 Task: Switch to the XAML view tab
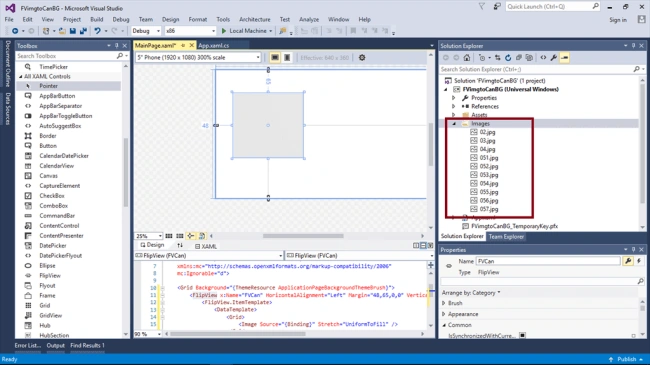(206, 246)
